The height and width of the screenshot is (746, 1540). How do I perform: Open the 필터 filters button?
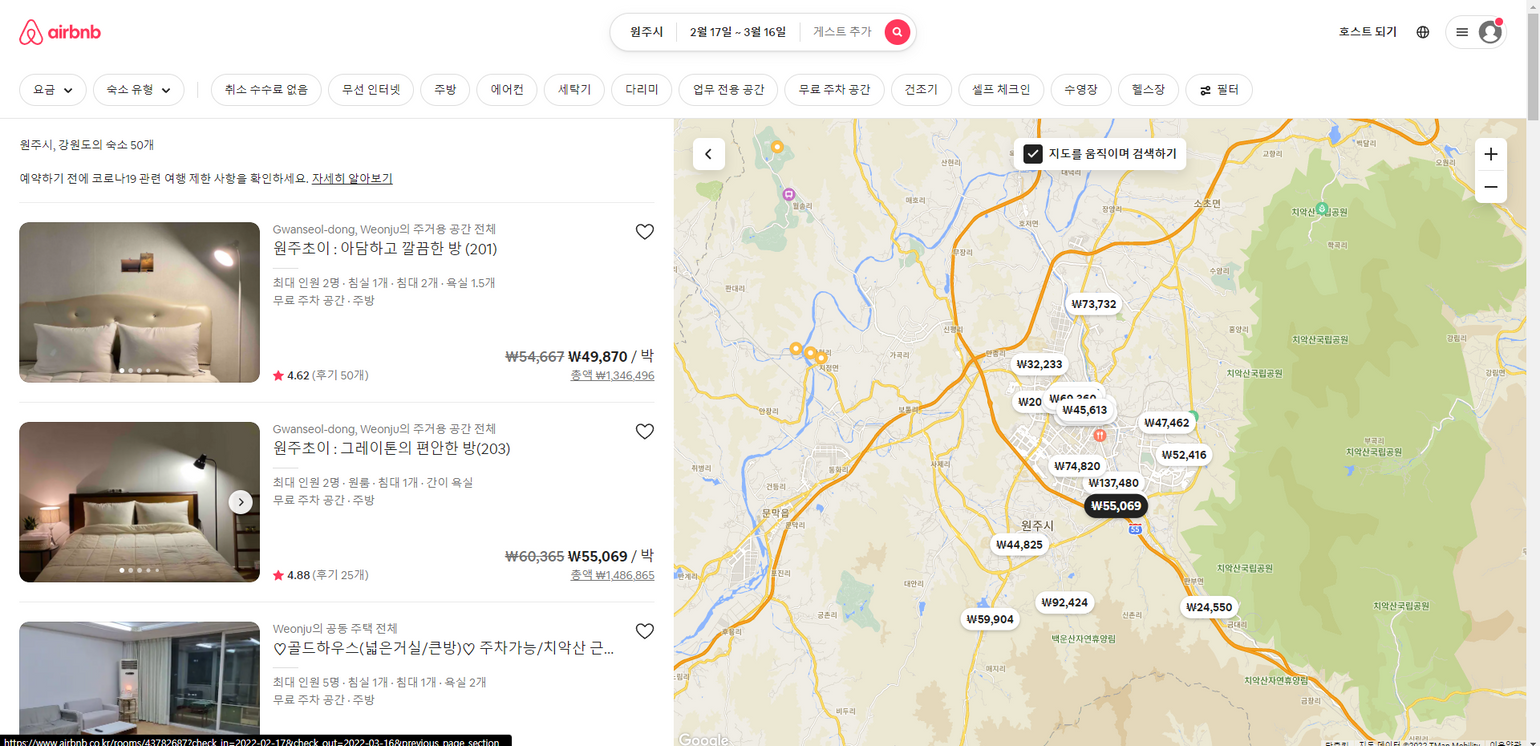pyautogui.click(x=1219, y=90)
